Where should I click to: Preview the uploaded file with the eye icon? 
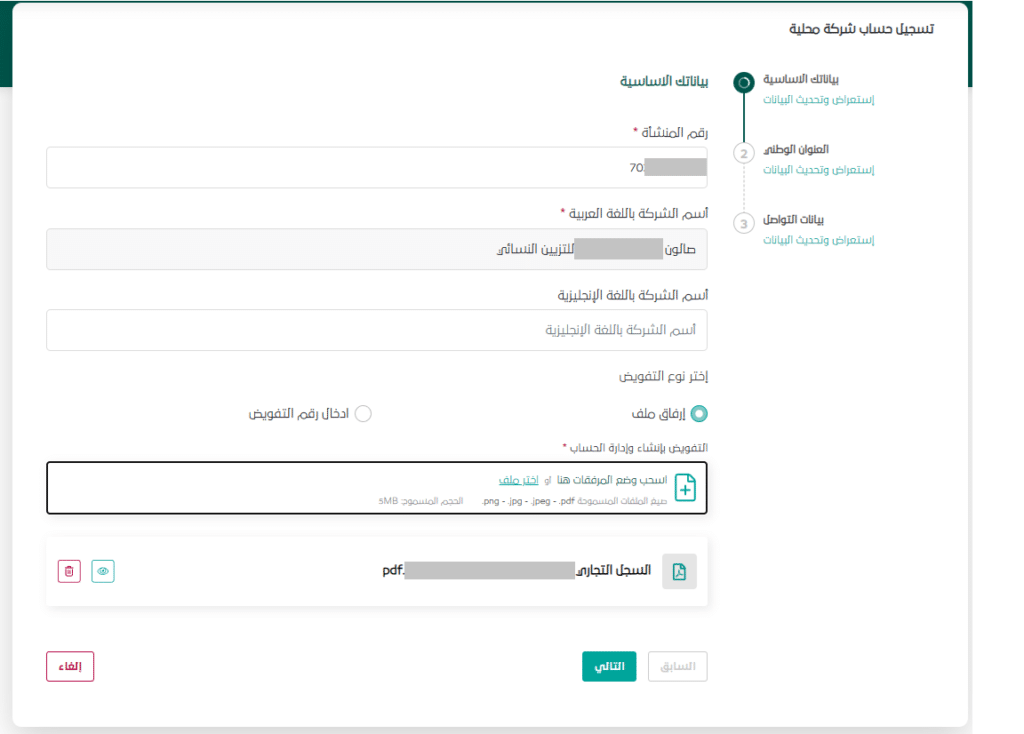tap(102, 570)
